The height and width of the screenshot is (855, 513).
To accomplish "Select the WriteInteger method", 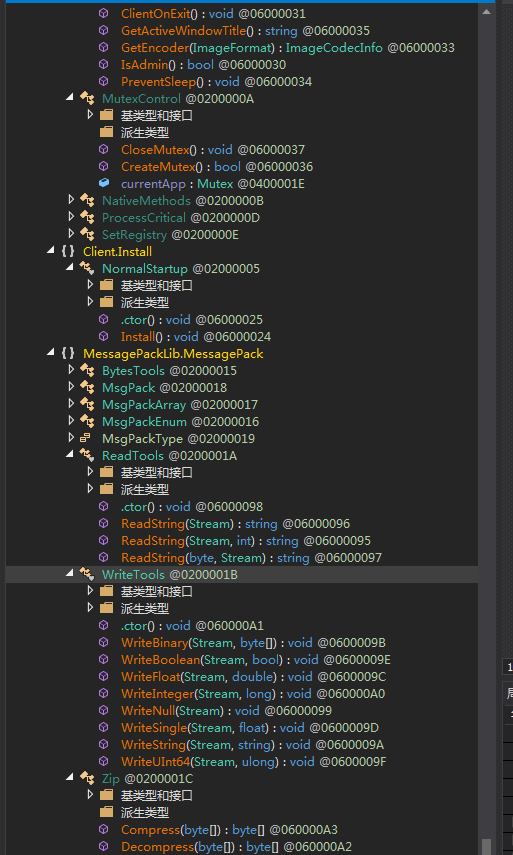I will (254, 694).
